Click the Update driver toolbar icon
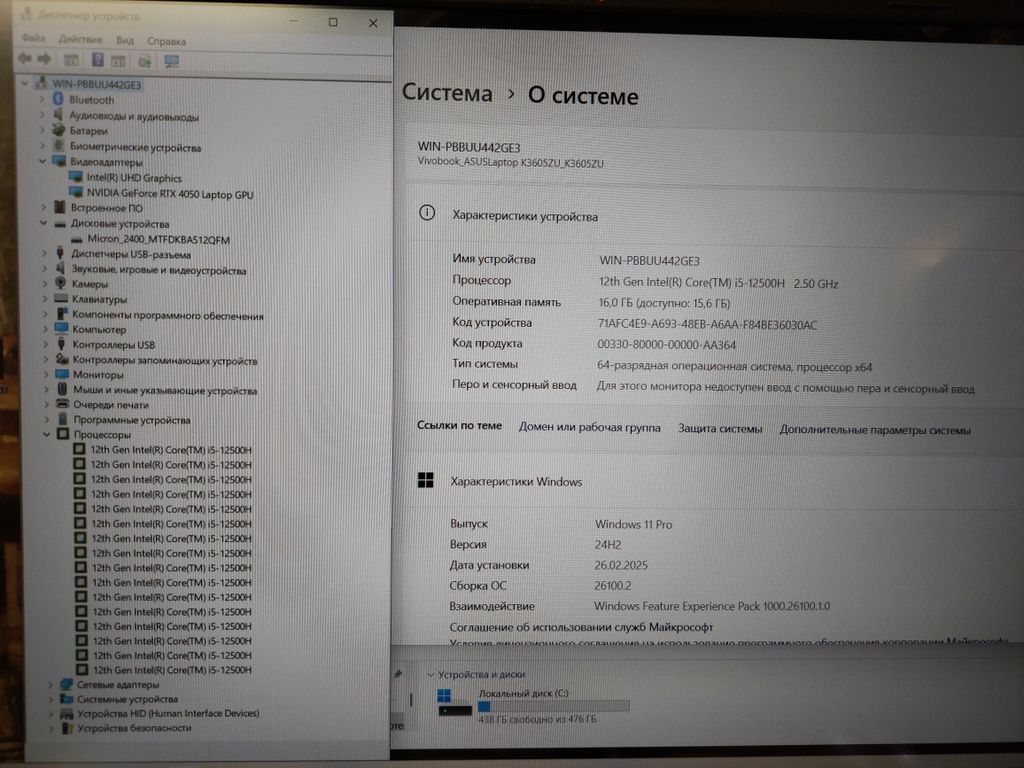Image resolution: width=1024 pixels, height=768 pixels. pyautogui.click(x=144, y=61)
